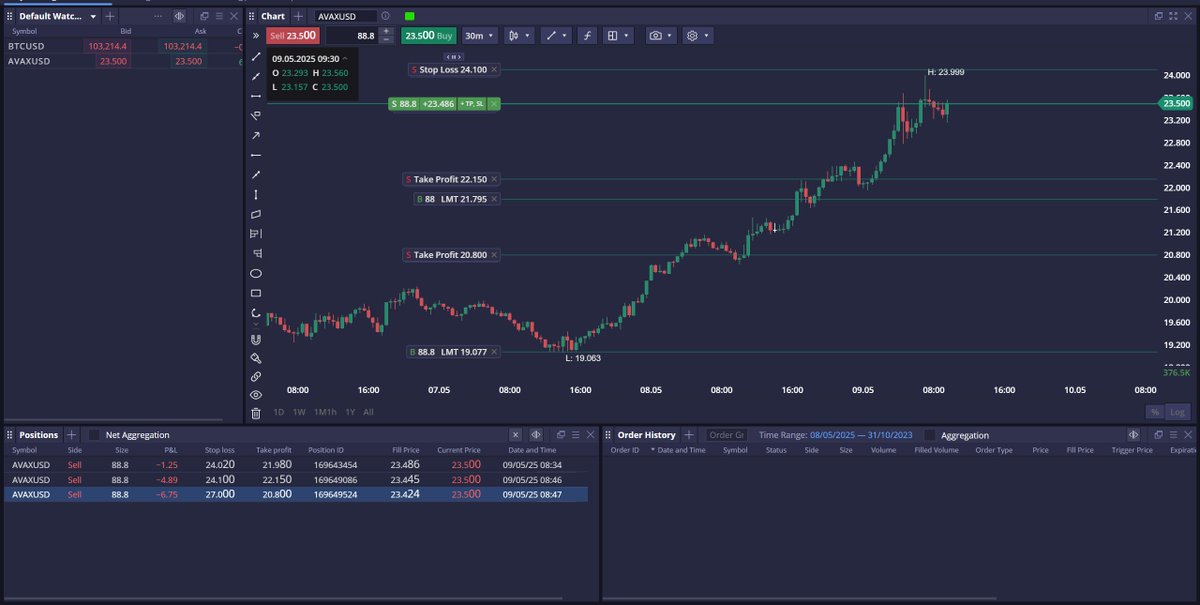The height and width of the screenshot is (605, 1200).
Task: Open watchlist more options (three dots)
Action: 158,16
